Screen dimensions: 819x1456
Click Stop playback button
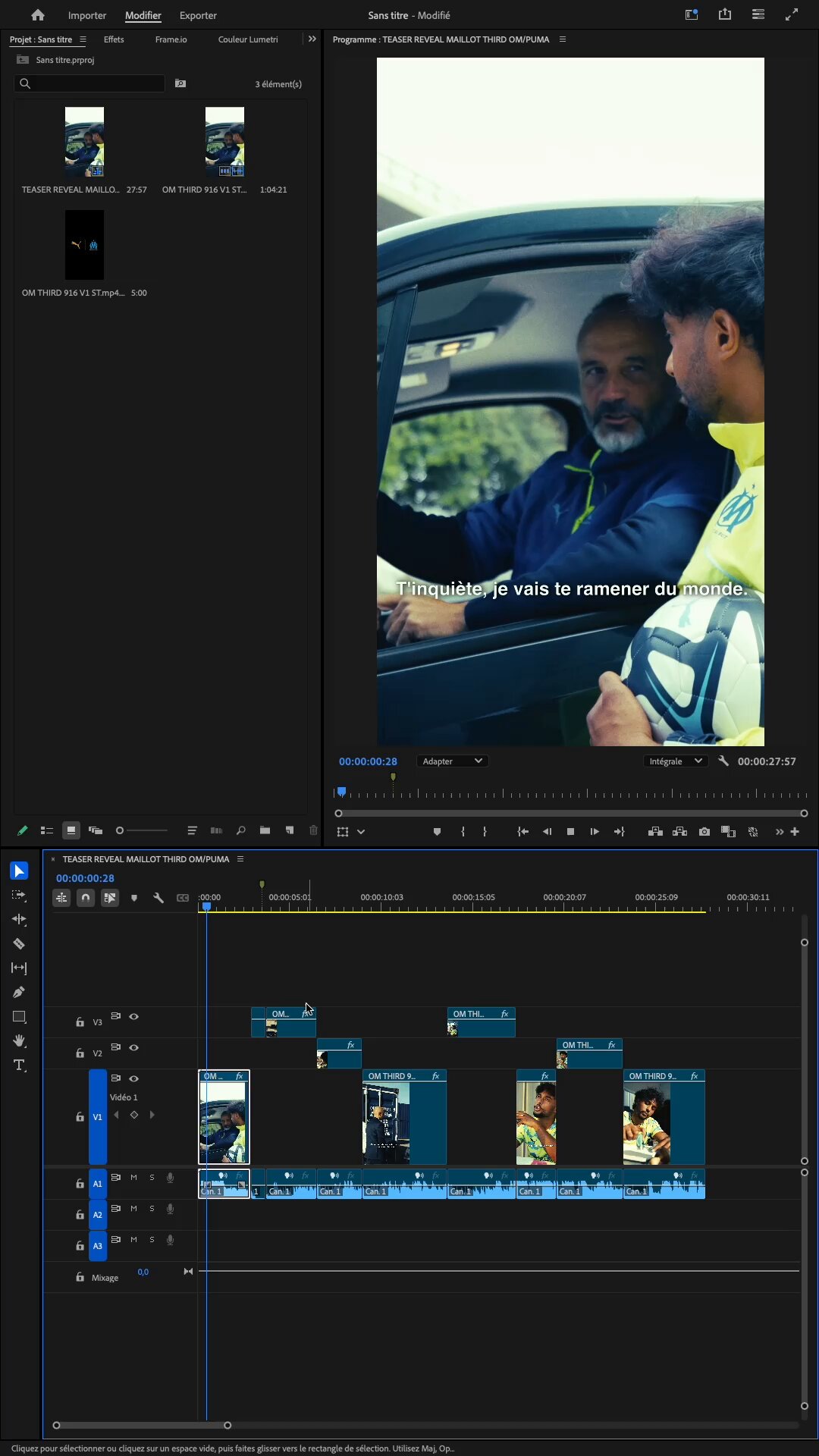pyautogui.click(x=570, y=832)
